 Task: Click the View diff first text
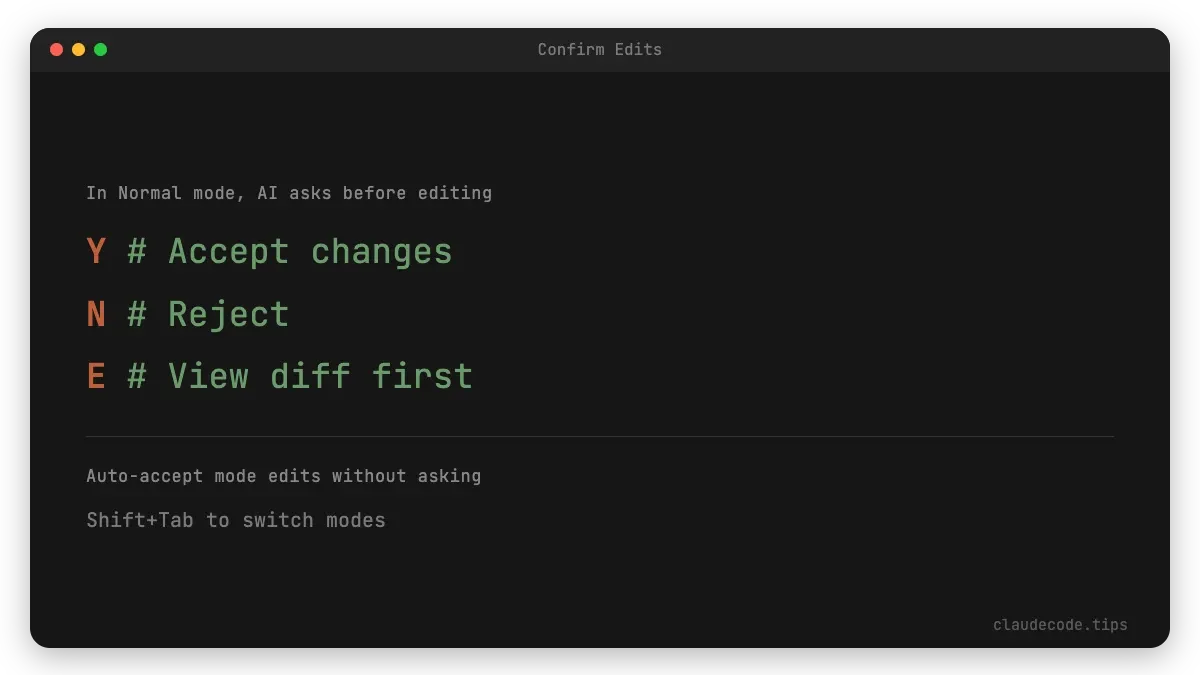[320, 377]
